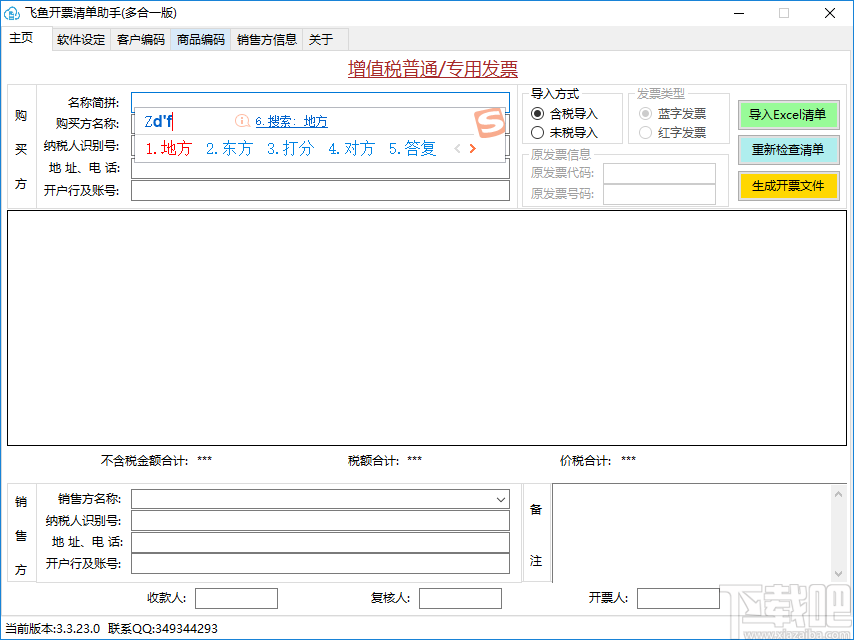Open the 软件设定 tab
Viewport: 854px width, 640px height.
pos(81,39)
